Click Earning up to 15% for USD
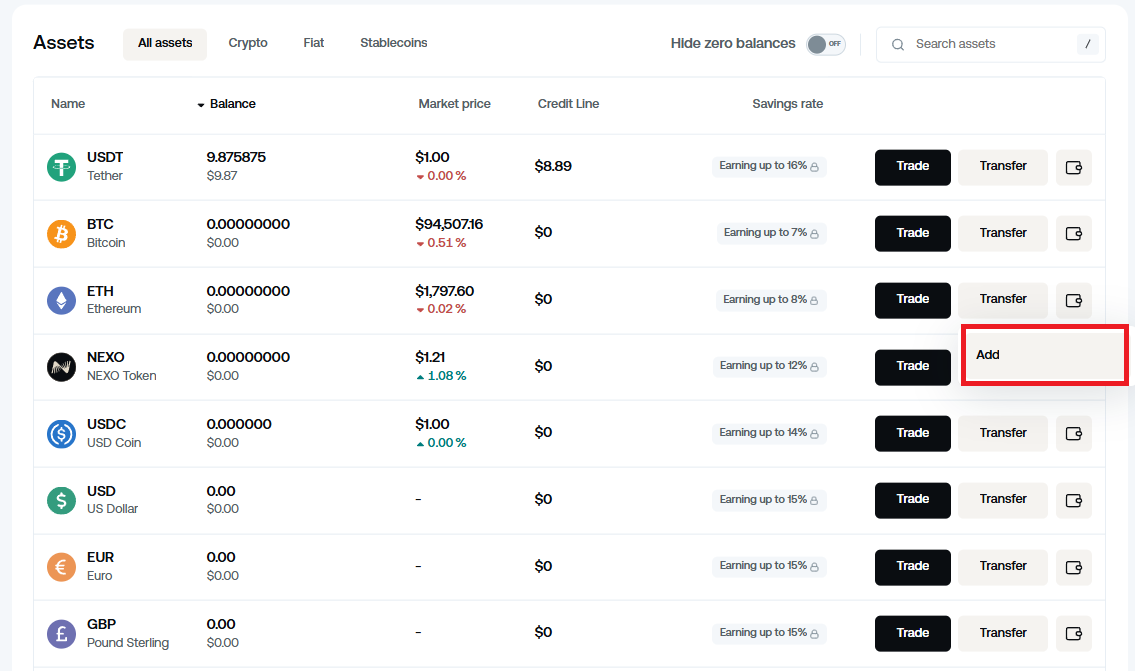 [769, 500]
